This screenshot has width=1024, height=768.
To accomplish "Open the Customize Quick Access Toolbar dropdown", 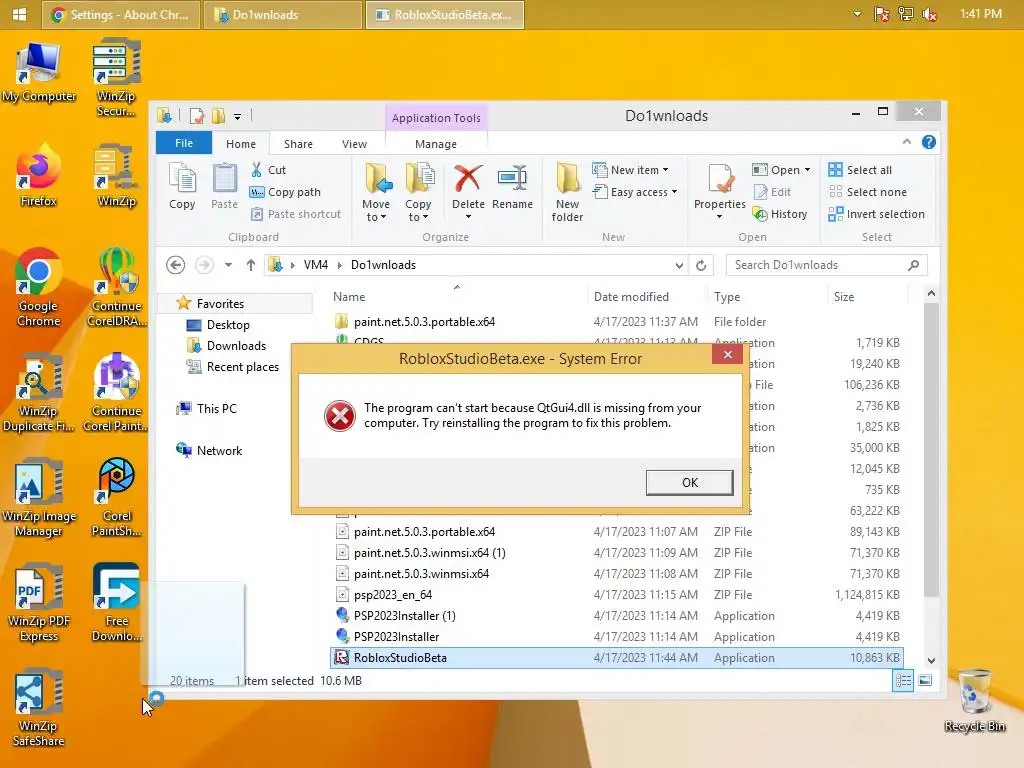I will [237, 117].
